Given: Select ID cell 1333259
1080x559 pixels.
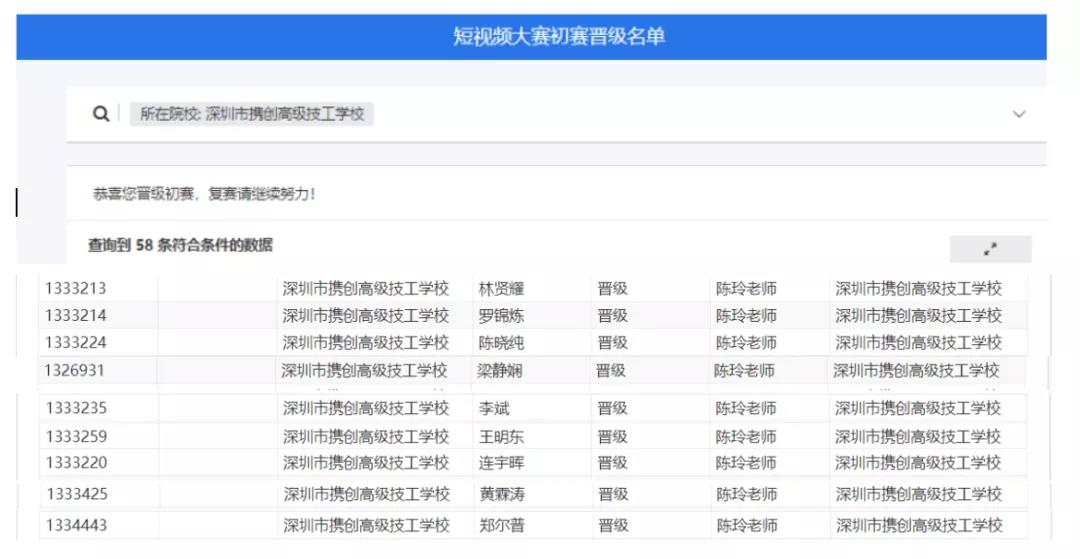Looking at the screenshot, I should point(76,436).
